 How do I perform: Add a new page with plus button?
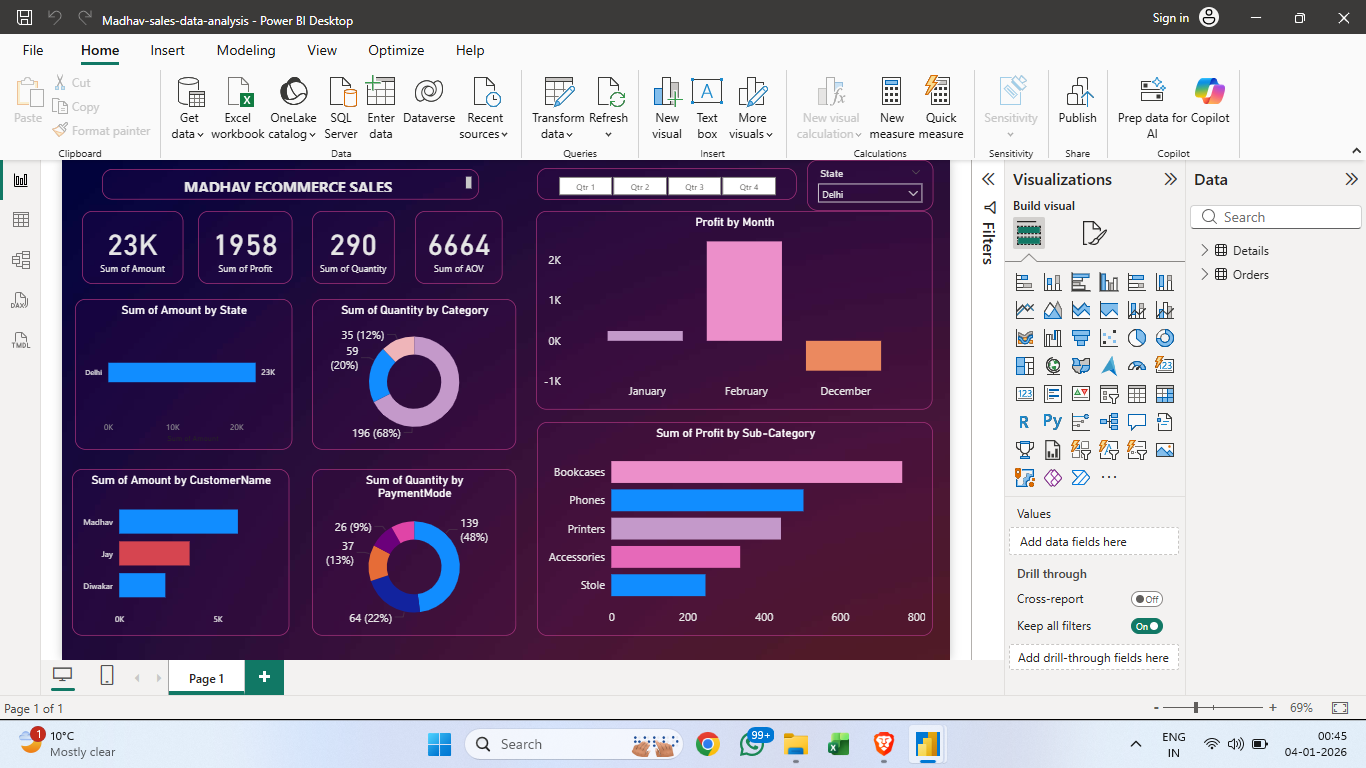tap(264, 677)
